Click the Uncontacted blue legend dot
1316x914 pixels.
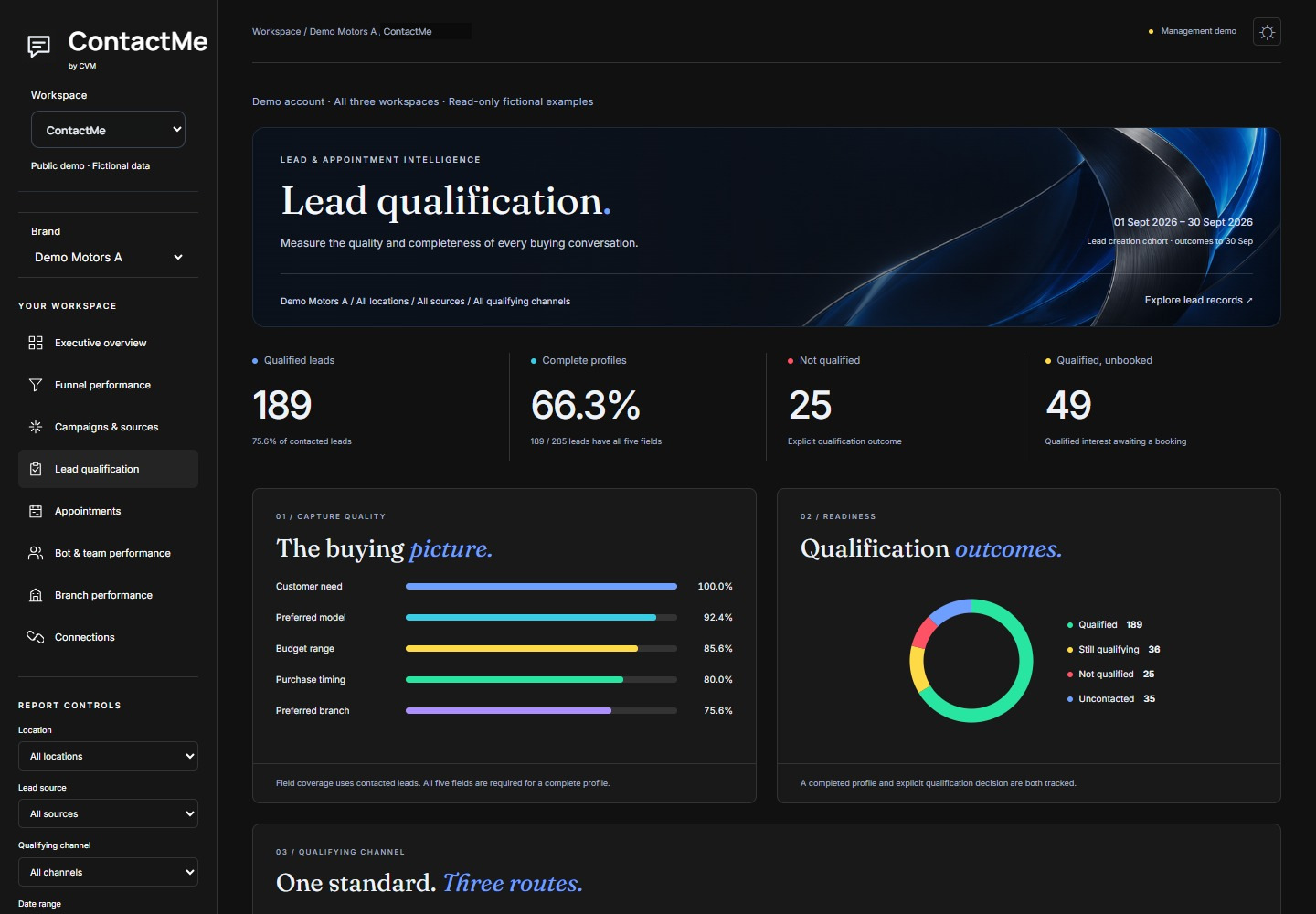(x=1070, y=699)
